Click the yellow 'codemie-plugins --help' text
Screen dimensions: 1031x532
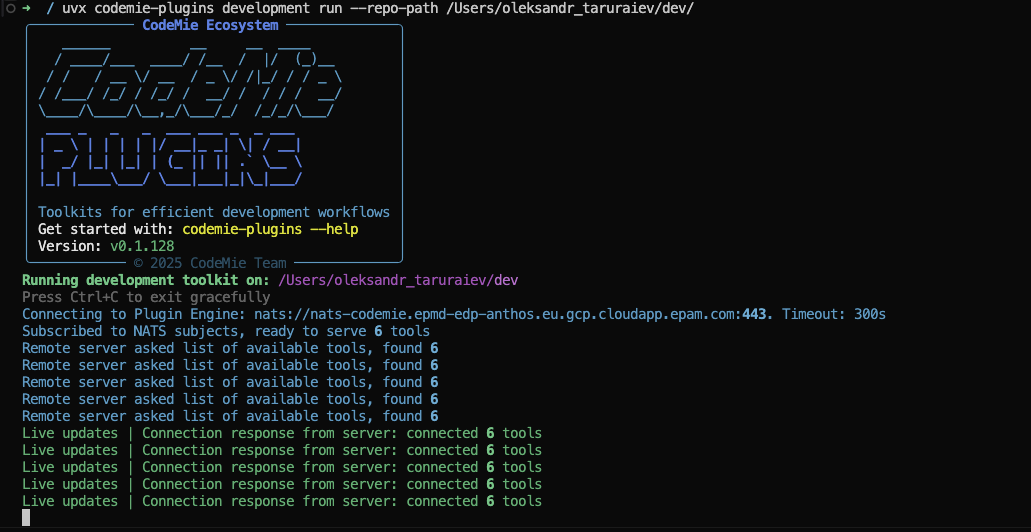pyautogui.click(x=270, y=230)
